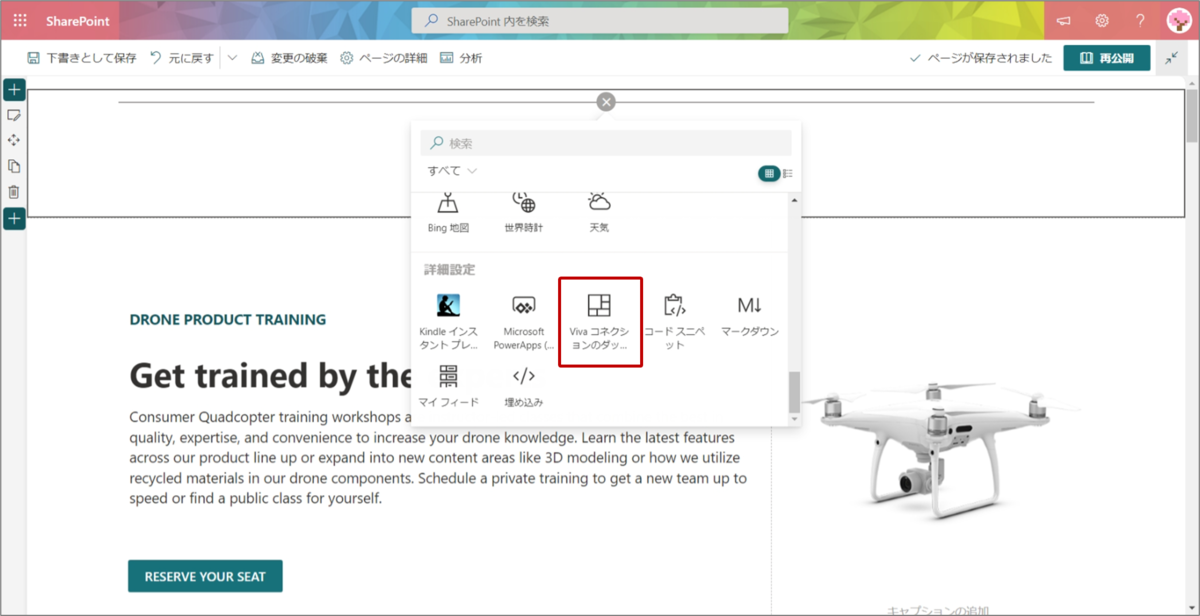Screen dimensions: 1200x616
Task: Click the SharePoint title link
Action: point(77,20)
